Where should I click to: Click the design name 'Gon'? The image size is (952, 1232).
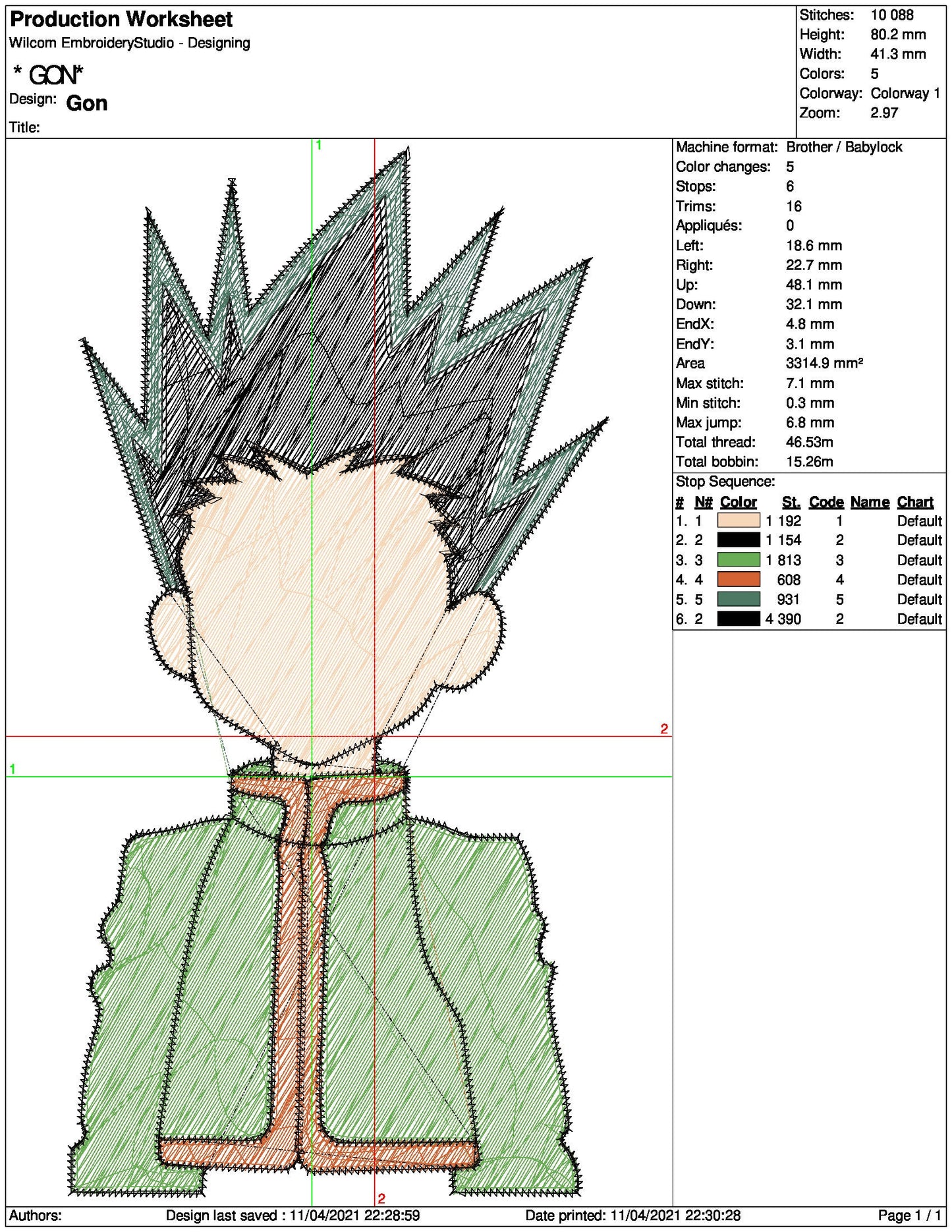pos(87,103)
